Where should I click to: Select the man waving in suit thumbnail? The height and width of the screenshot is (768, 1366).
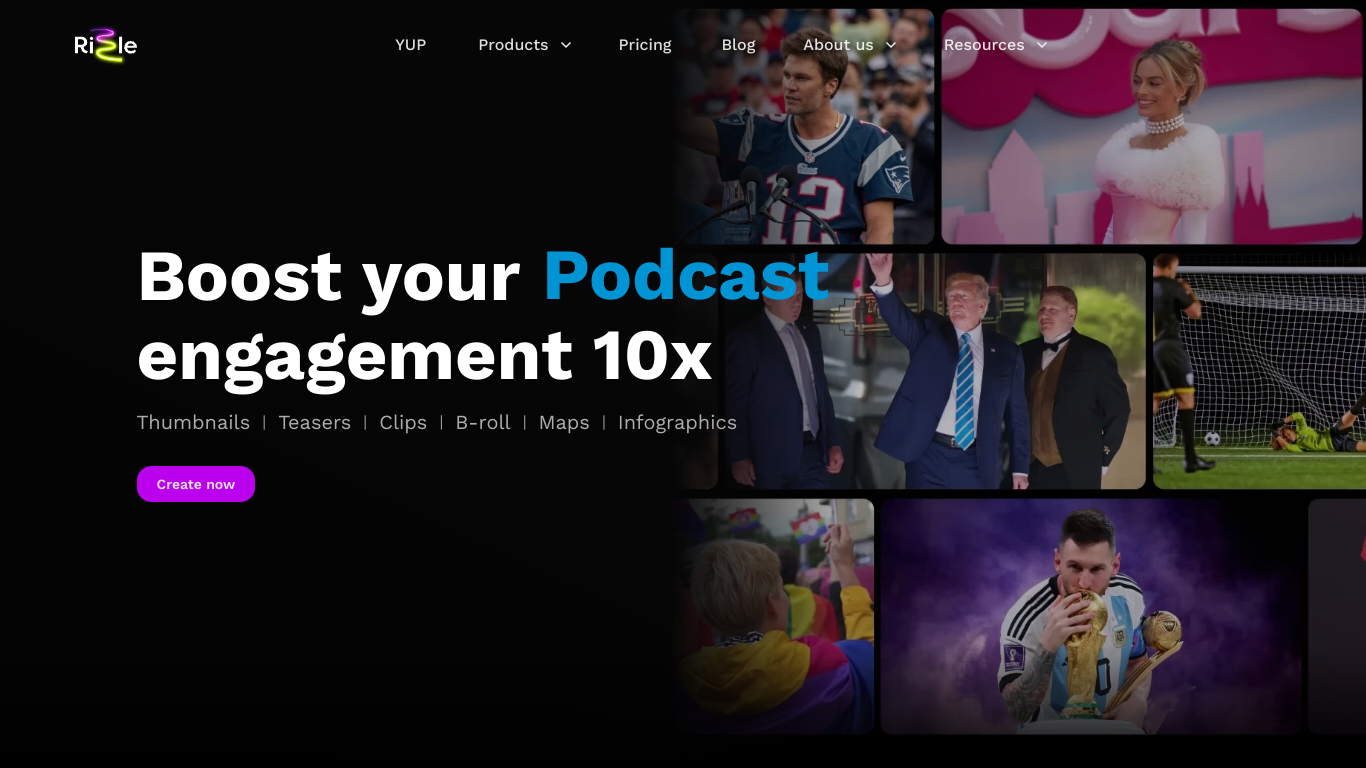932,371
